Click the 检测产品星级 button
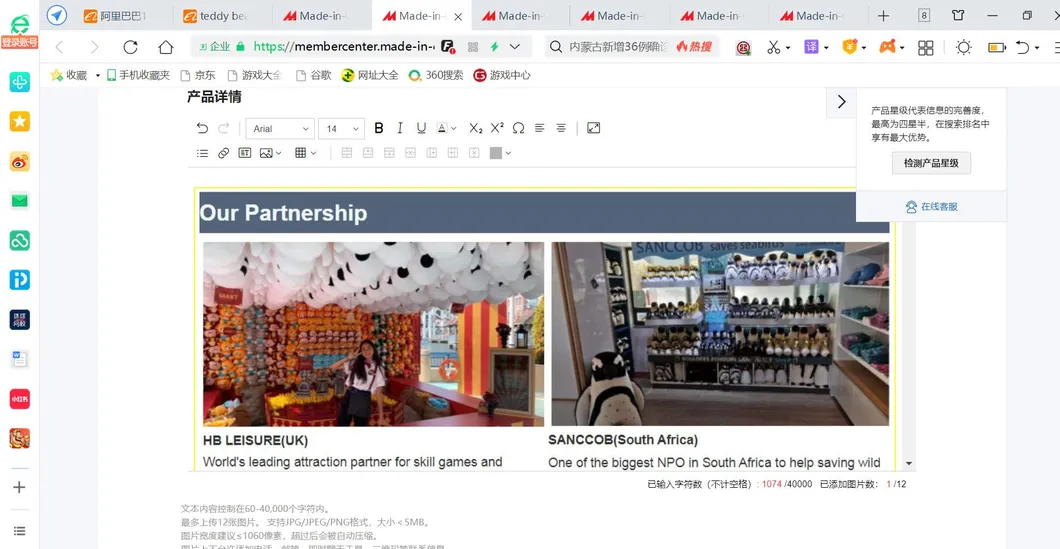 coord(931,163)
